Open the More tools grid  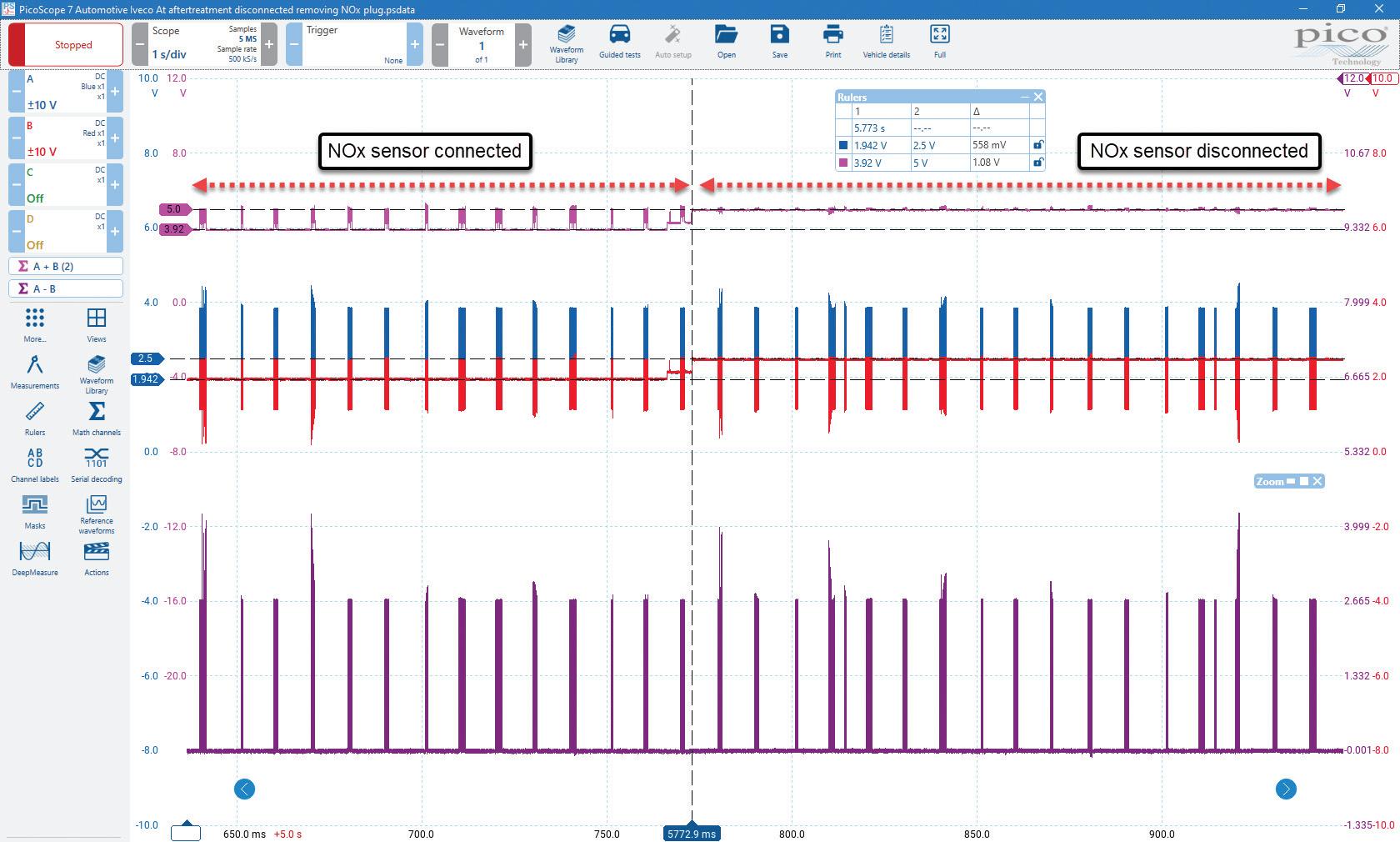click(x=35, y=324)
